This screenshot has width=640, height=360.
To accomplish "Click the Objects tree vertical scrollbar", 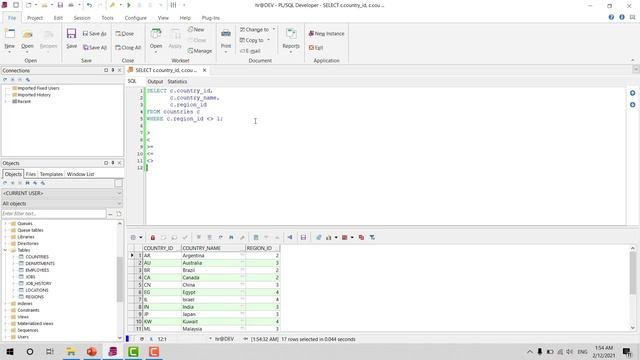I will click(120, 280).
